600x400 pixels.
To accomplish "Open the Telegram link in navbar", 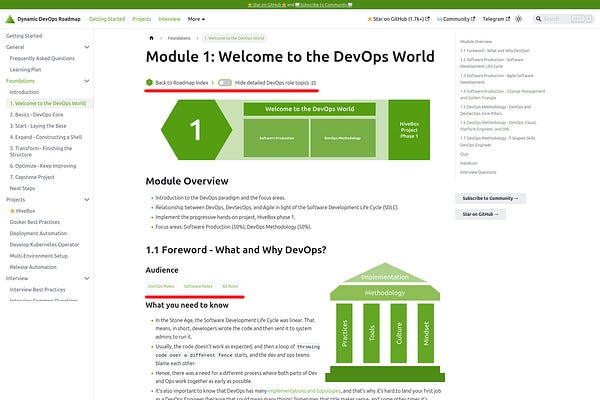I will click(x=496, y=19).
